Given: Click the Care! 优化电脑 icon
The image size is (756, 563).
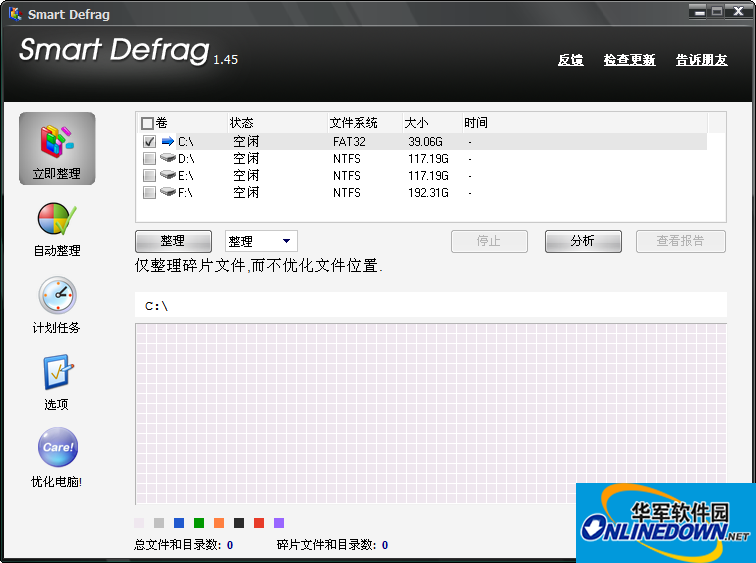Looking at the screenshot, I should (58, 447).
